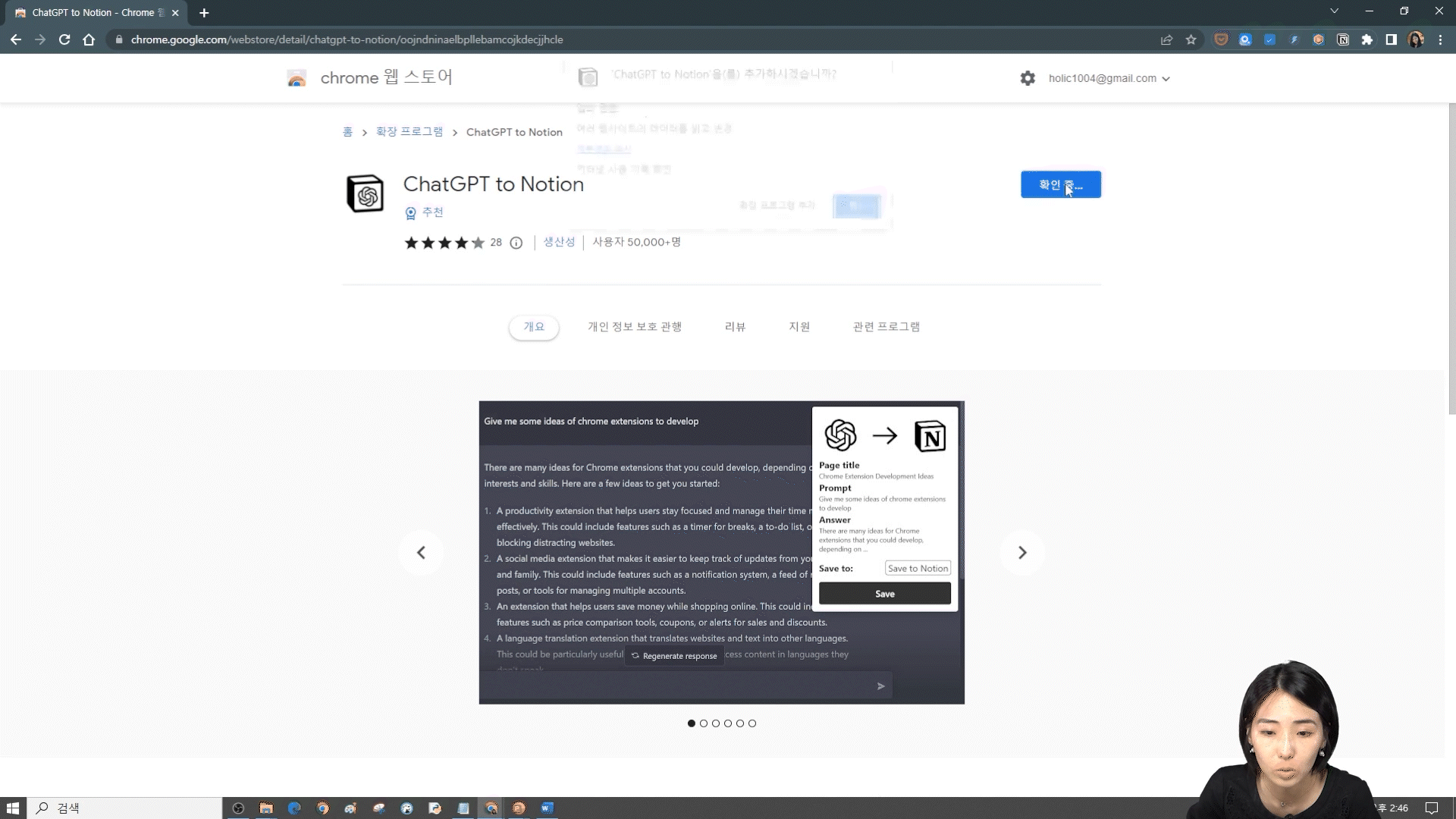This screenshot has width=1456, height=819.
Task: Click the smiley face extension icon
Action: pyautogui.click(x=1221, y=39)
